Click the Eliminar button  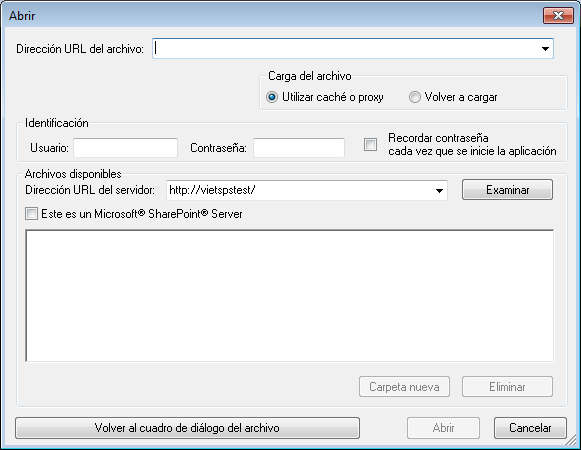[507, 387]
